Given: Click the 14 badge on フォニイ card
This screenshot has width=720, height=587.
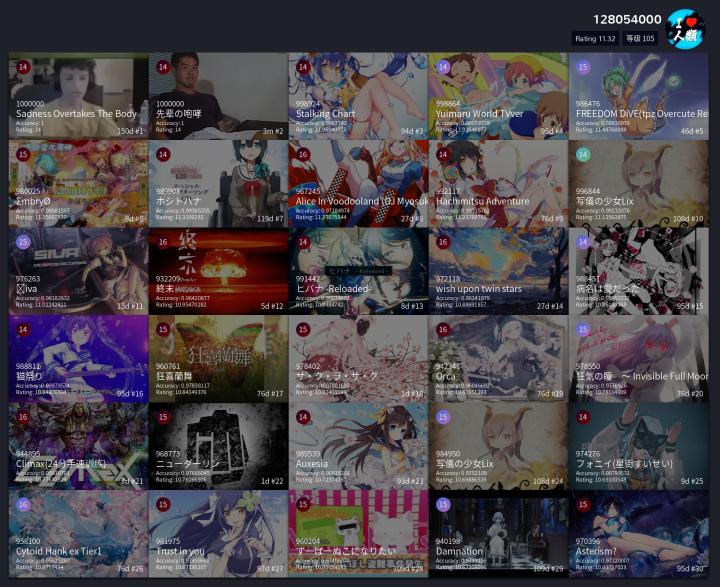Looking at the screenshot, I should [583, 417].
